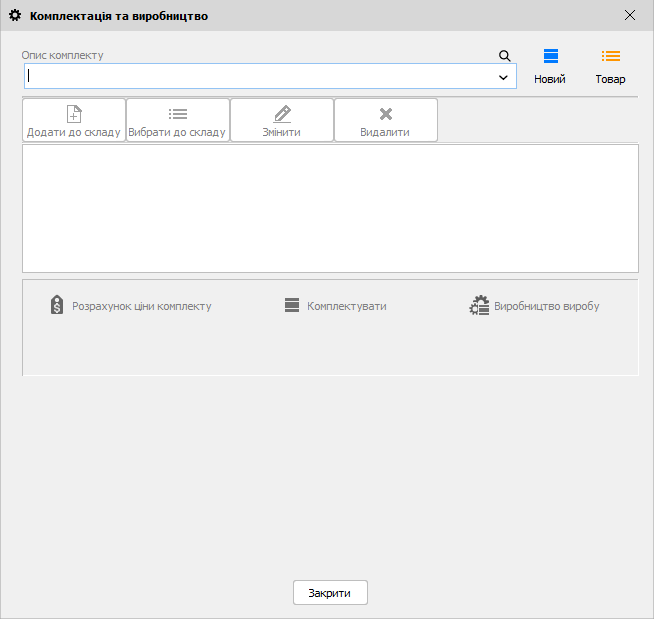Viewport: 654px width, 619px height.
Task: Click the Розрахунок ціни комплекту price tag icon
Action: click(57, 306)
